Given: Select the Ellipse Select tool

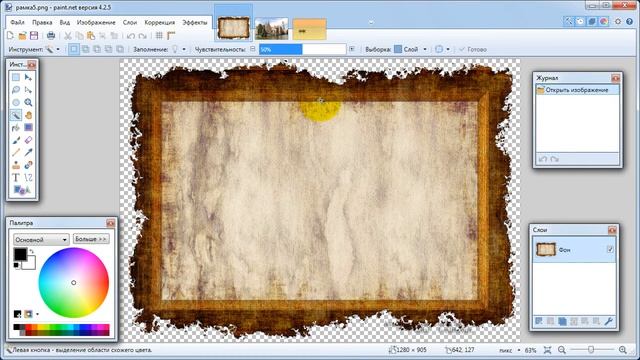Looking at the screenshot, I should pos(16,102).
